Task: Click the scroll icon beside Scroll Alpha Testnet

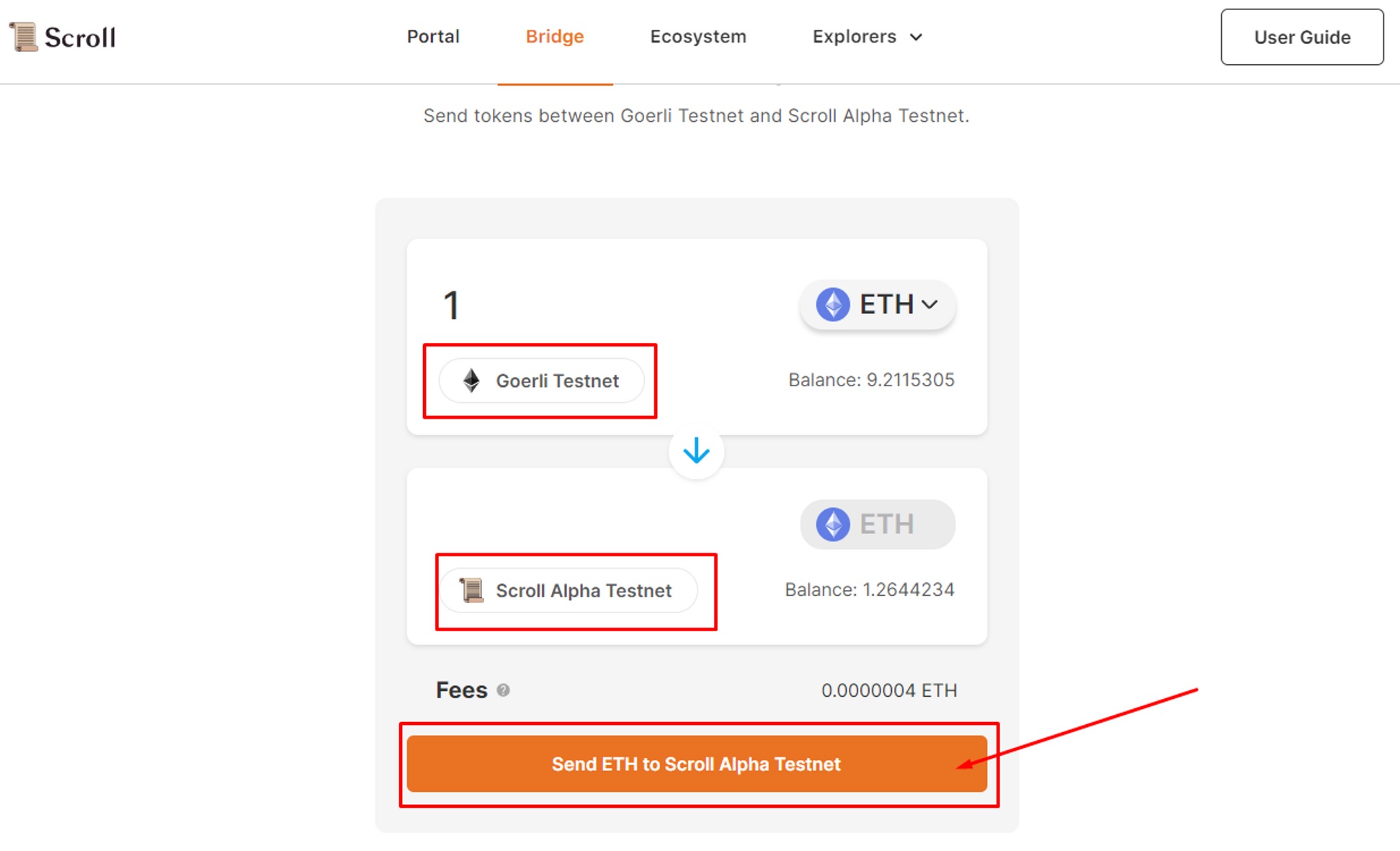Action: tap(472, 591)
